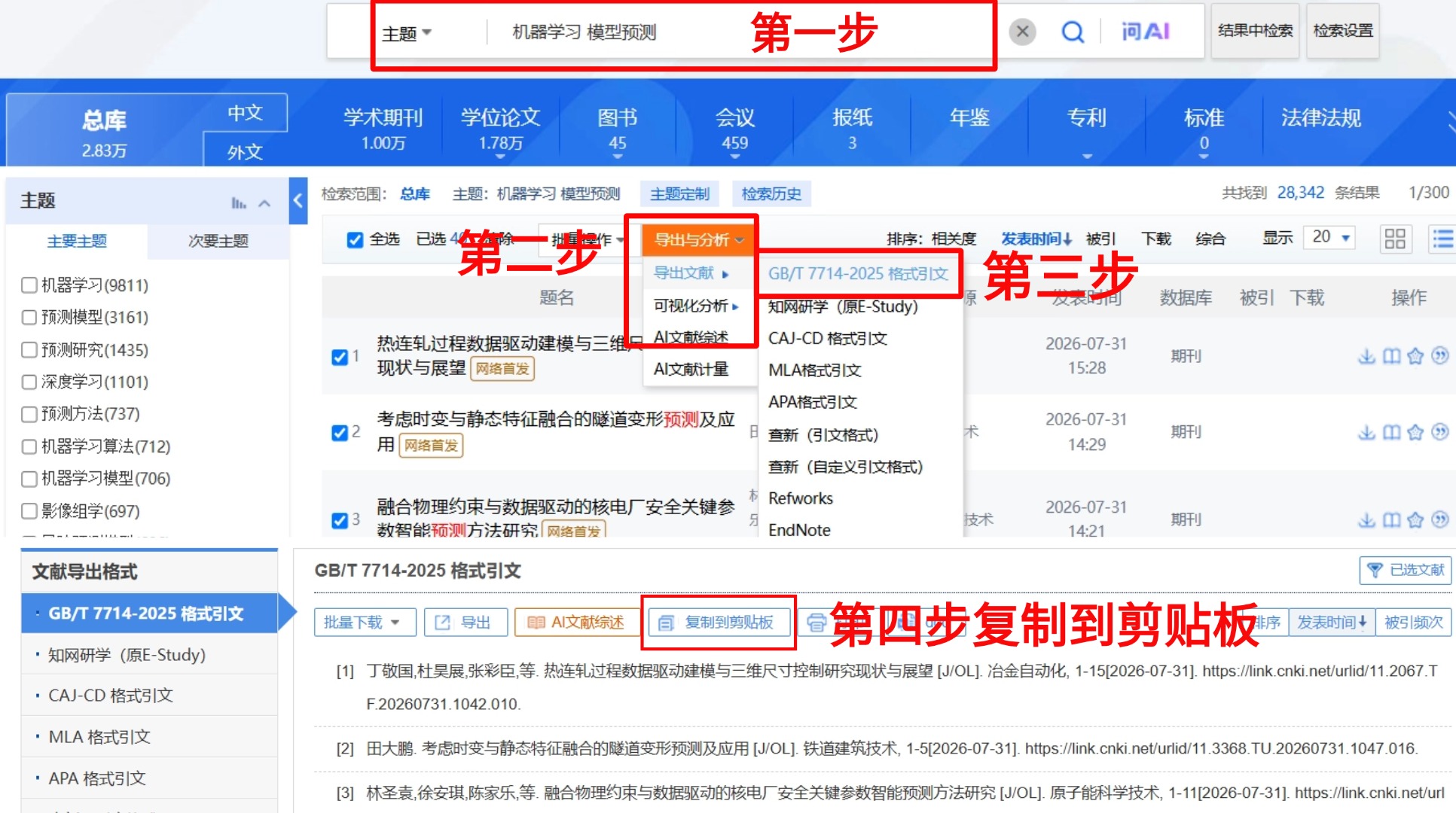Open 检索设置 button
This screenshot has height=813, width=1456.
(1343, 31)
